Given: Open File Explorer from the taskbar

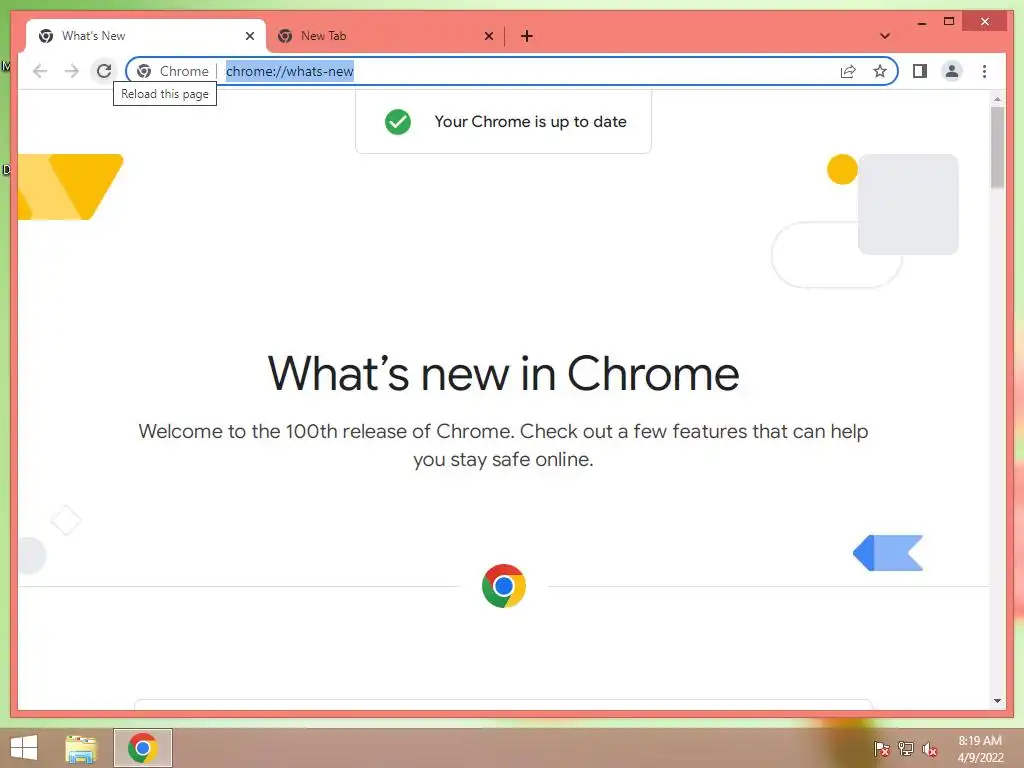Looking at the screenshot, I should click(x=81, y=748).
